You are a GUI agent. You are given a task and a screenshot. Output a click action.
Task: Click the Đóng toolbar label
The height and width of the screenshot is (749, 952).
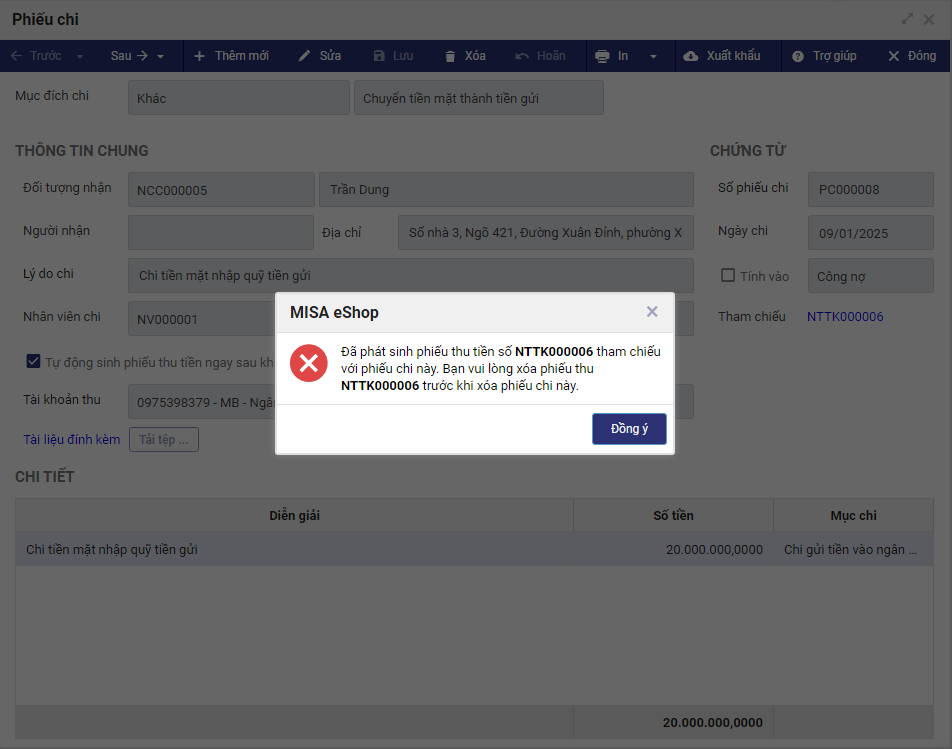point(922,56)
